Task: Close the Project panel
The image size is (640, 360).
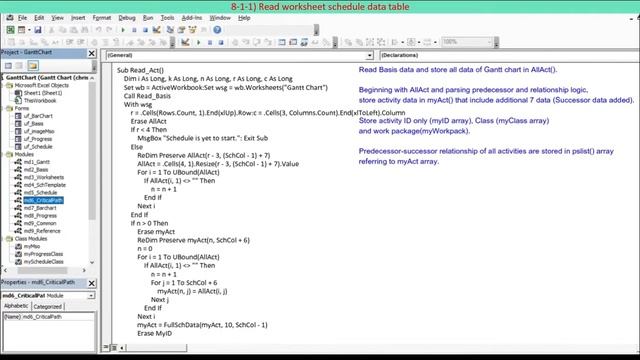Action: tap(92, 53)
